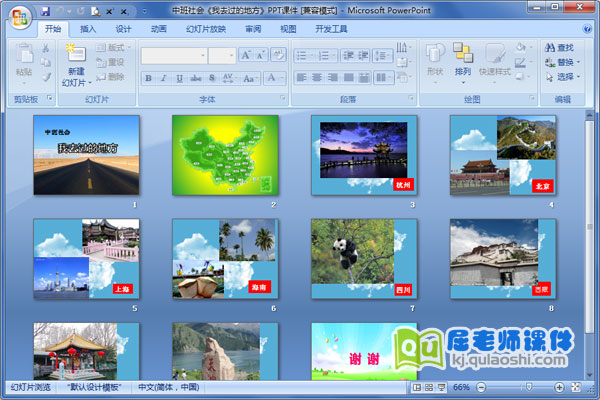600x400 pixels.
Task: Open the 开发工具 Developer tab
Action: pos(331,29)
